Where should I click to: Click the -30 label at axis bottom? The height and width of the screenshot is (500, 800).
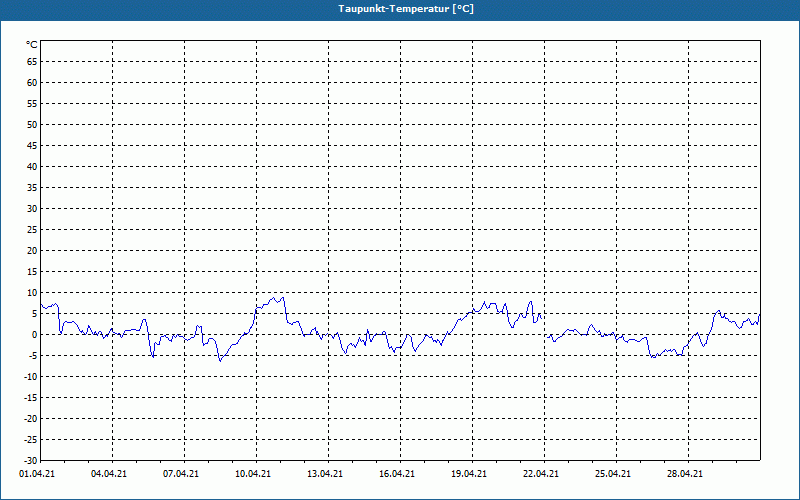[30, 460]
